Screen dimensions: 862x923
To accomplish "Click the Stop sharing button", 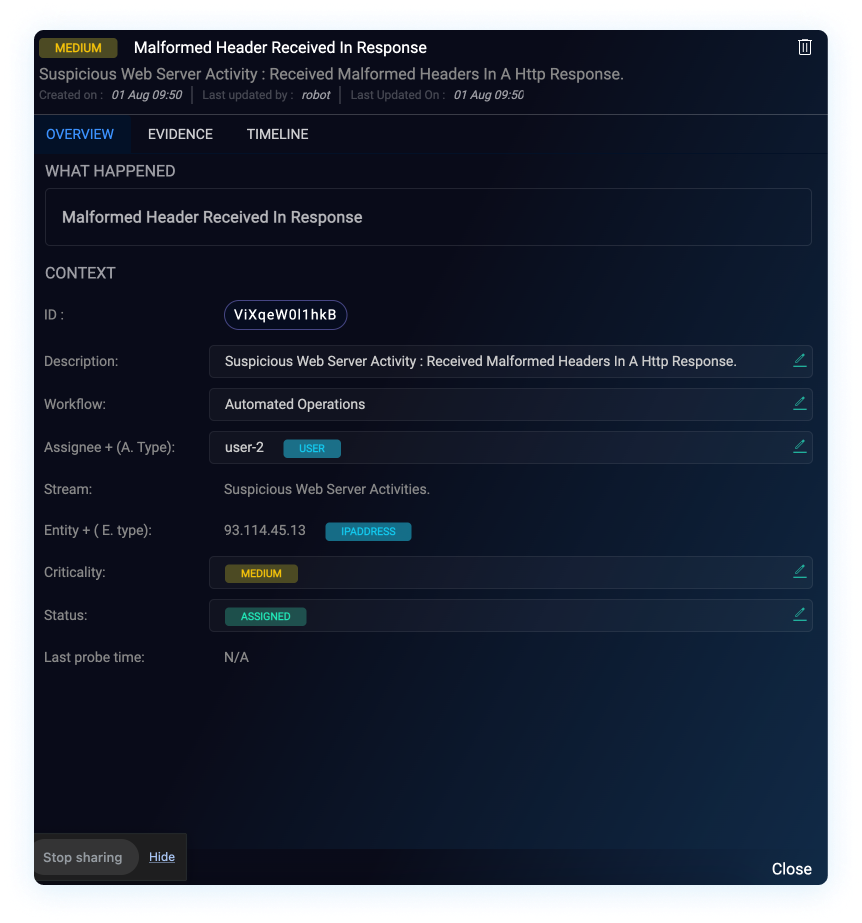I will coord(83,857).
